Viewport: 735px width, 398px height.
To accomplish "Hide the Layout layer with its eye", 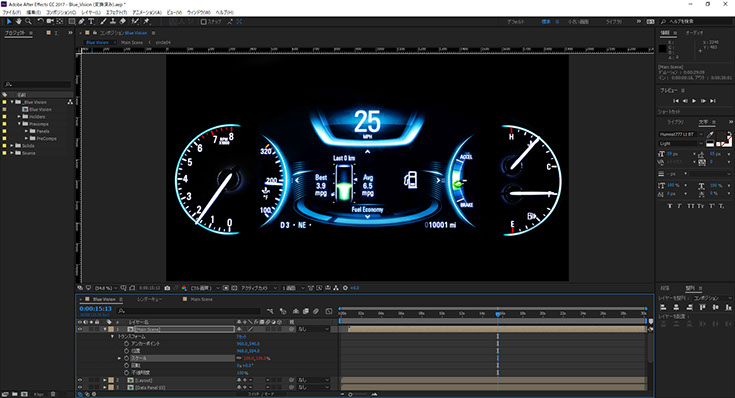I will [x=80, y=380].
